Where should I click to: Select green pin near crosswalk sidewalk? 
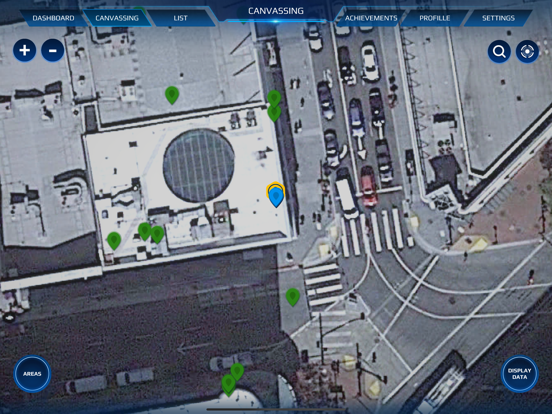pos(293,297)
